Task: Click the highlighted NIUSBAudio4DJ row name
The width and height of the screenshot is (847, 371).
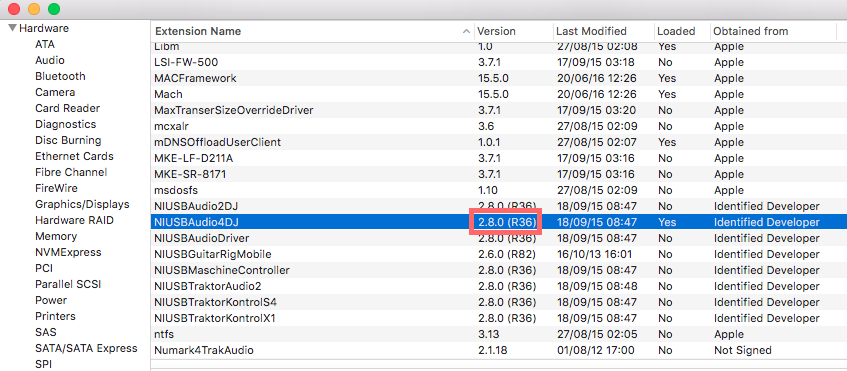Action: (196, 222)
